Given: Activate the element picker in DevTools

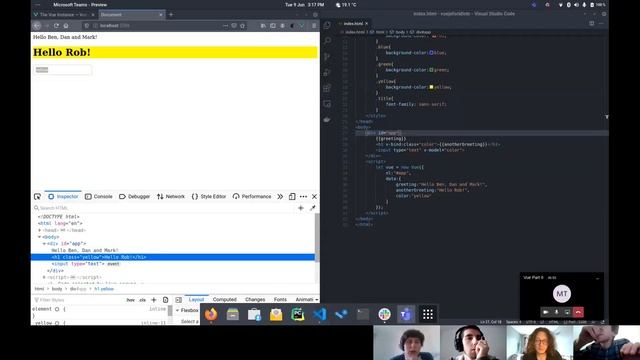Looking at the screenshot, I should coord(37,197).
